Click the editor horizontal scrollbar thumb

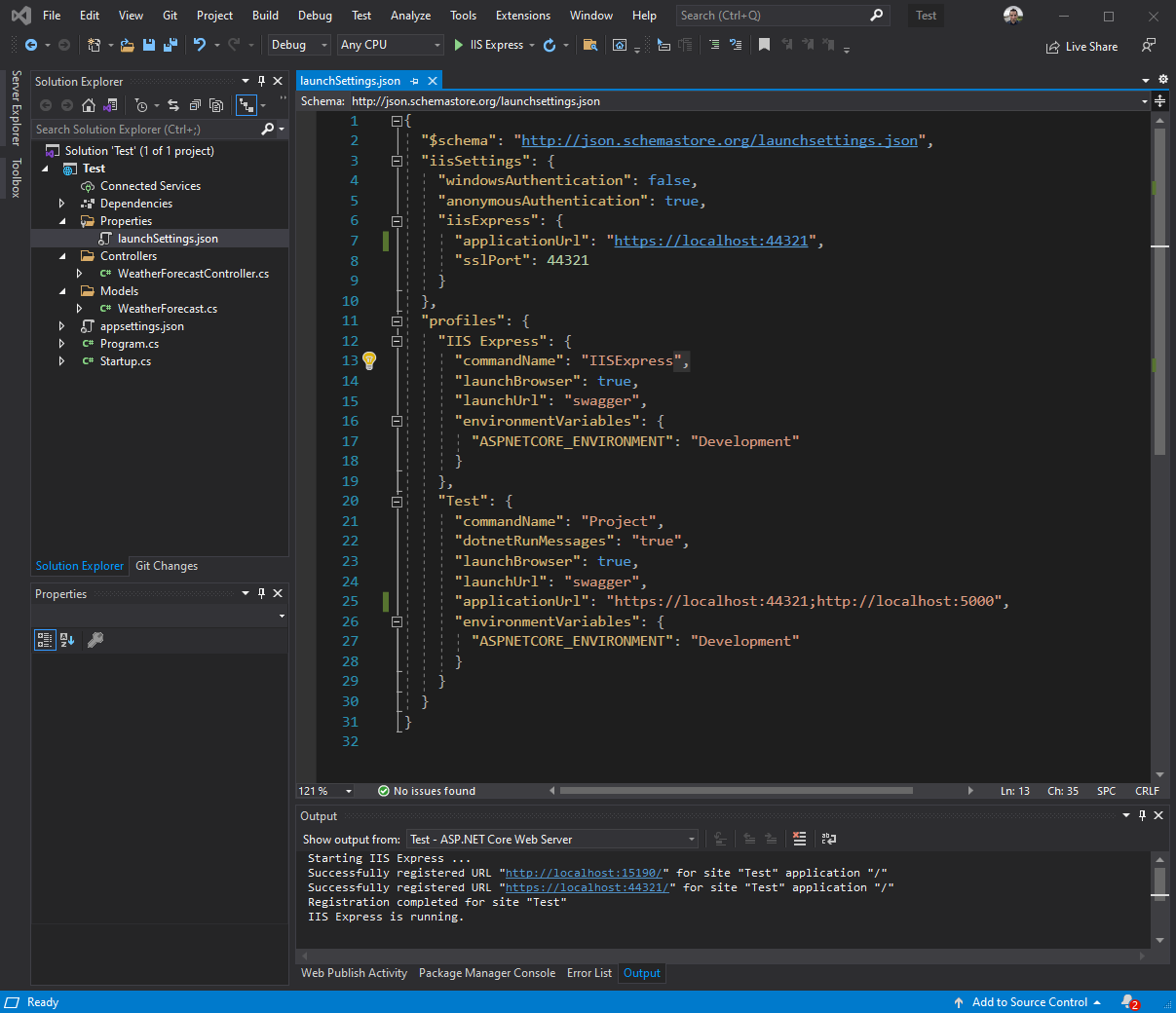737,791
